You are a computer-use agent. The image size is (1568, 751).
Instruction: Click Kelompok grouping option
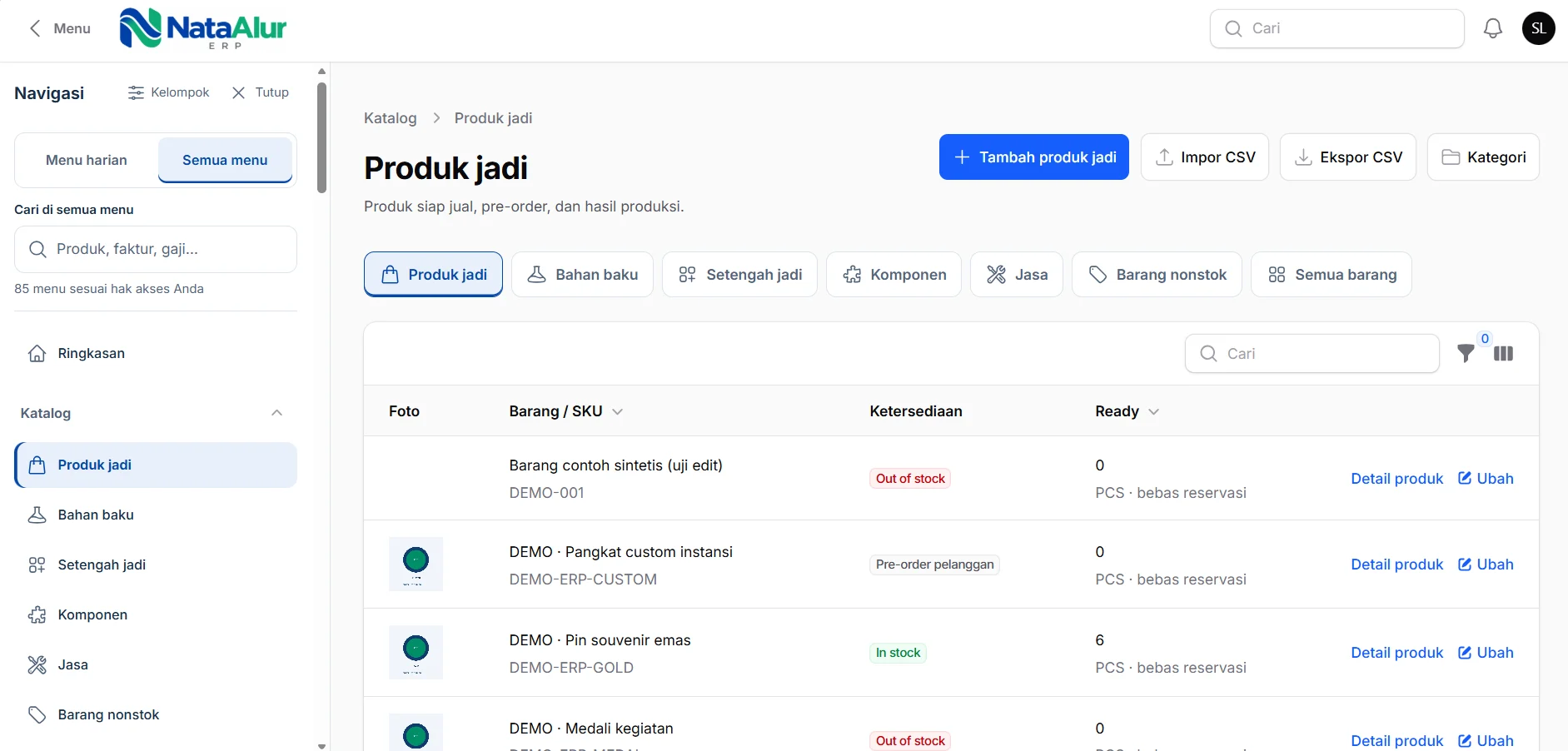tap(168, 92)
